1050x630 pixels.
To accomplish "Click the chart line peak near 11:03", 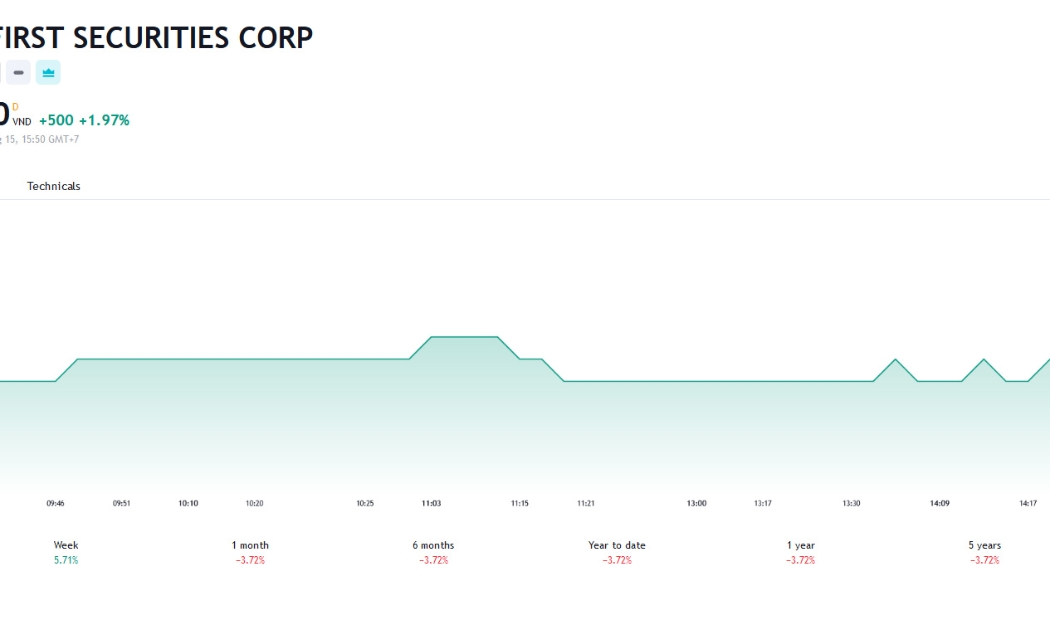I will coord(464,337).
